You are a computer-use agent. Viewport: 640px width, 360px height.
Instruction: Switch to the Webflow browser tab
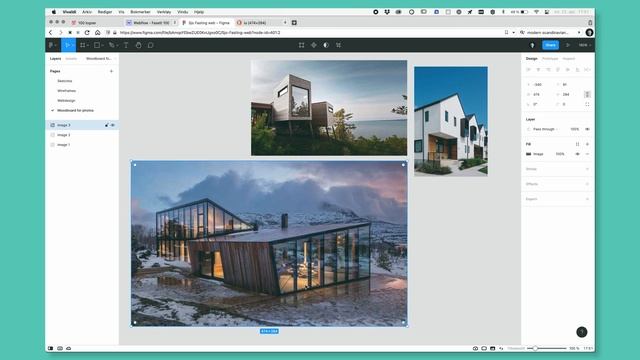[151, 23]
